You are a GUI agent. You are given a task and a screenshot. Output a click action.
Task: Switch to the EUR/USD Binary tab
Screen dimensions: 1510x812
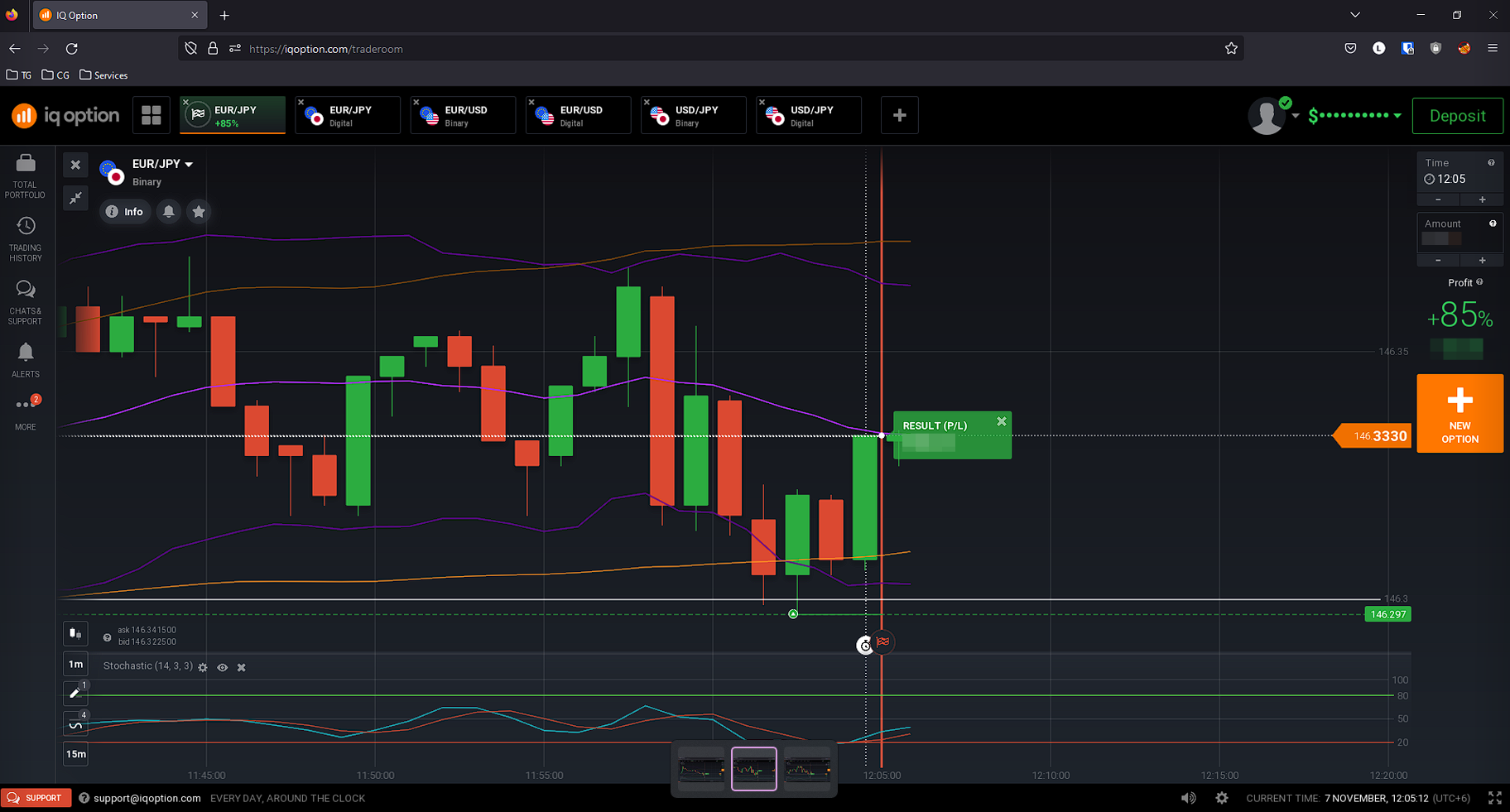463,115
